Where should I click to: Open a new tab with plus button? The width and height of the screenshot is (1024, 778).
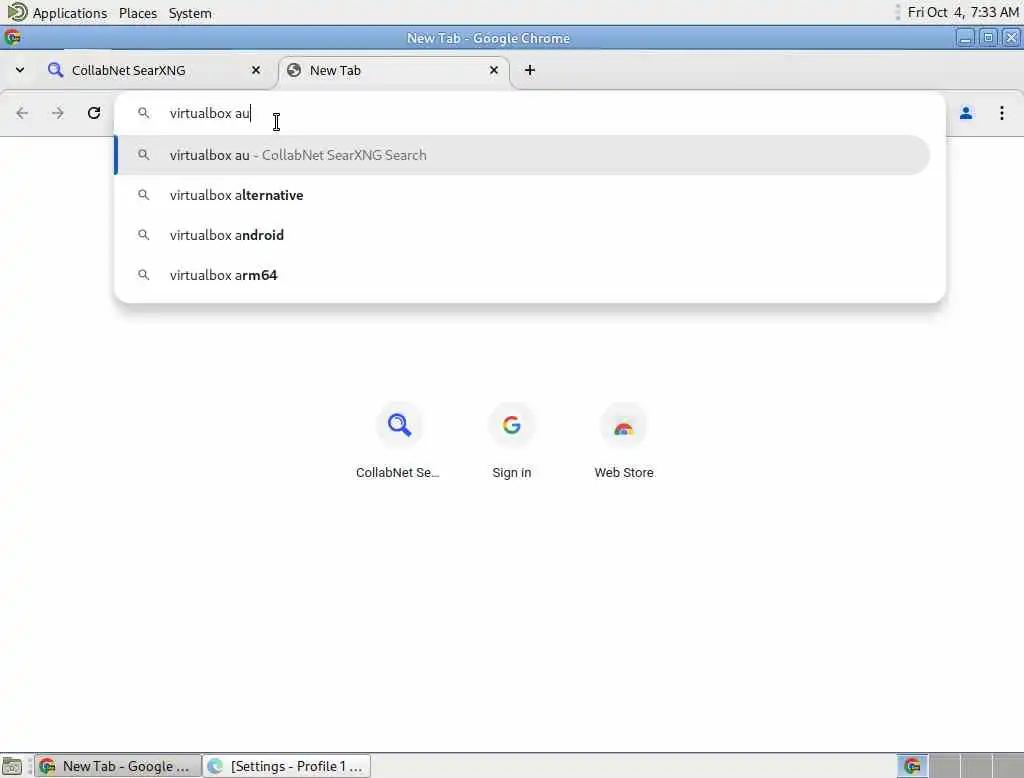[530, 70]
